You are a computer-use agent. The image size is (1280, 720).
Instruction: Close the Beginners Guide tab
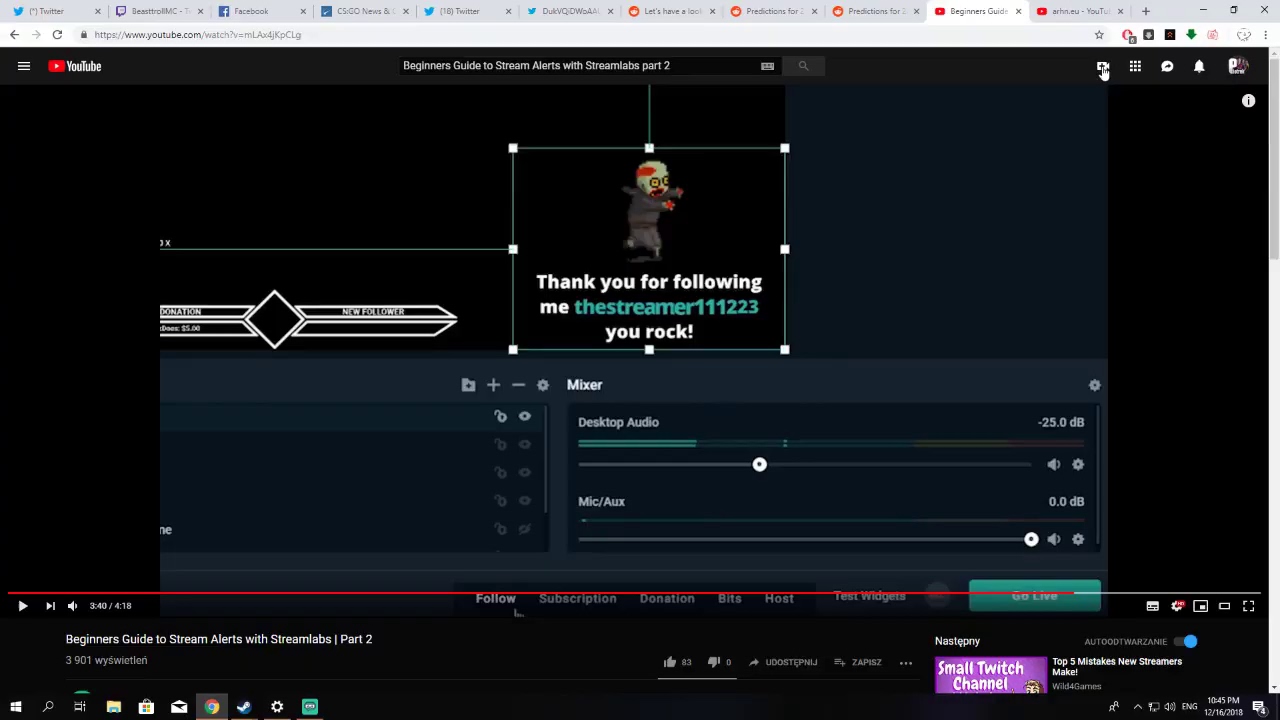(1018, 11)
